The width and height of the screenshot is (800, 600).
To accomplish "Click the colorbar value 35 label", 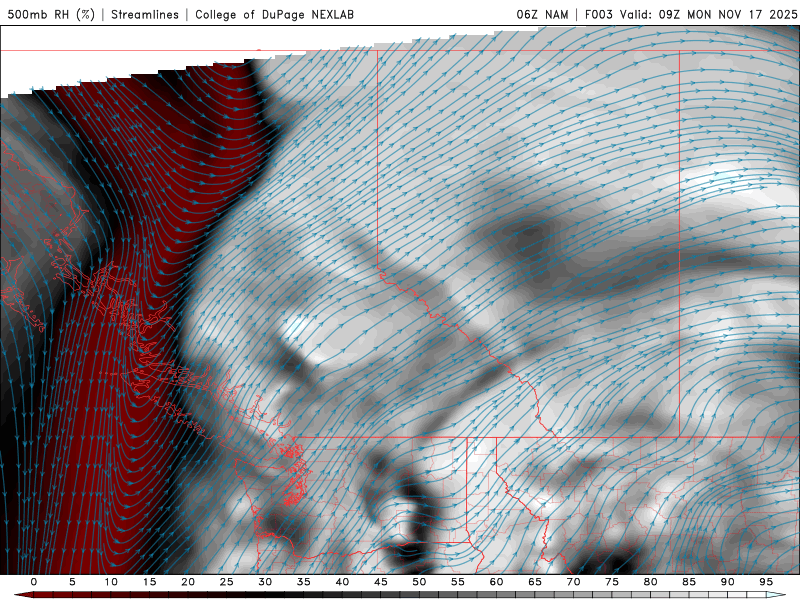I will click(x=303, y=582).
